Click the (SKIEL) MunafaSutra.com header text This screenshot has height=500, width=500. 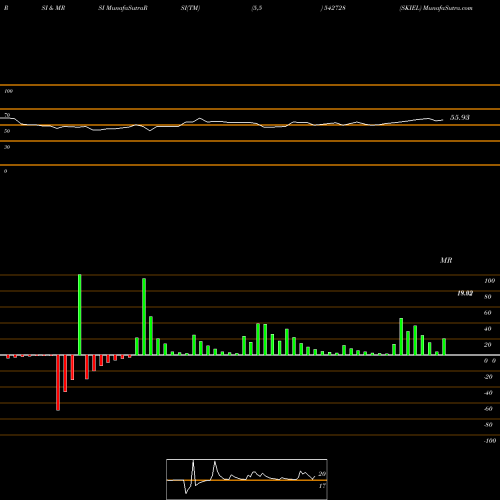click(436, 8)
